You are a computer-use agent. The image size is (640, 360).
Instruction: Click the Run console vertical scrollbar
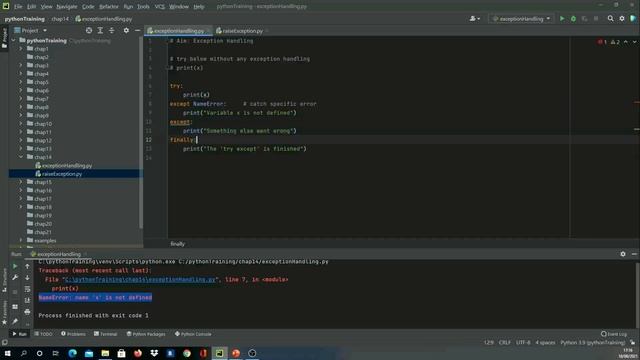[x=638, y=294]
